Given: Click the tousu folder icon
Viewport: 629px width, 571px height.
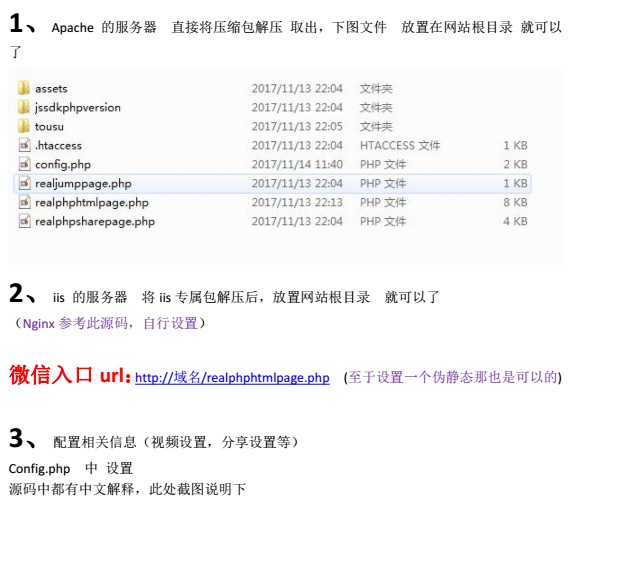Looking at the screenshot, I should pos(24,126).
